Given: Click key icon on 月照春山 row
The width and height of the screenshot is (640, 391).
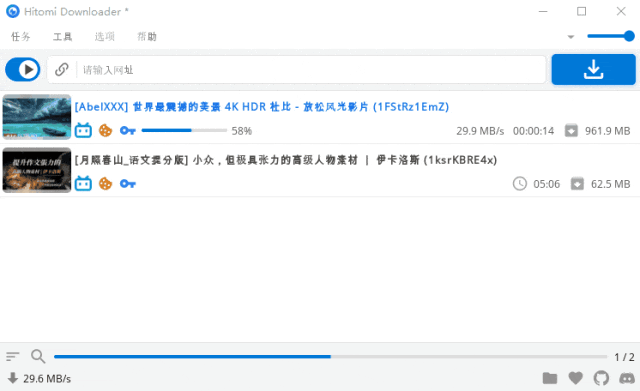Looking at the screenshot, I should pyautogui.click(x=128, y=184).
